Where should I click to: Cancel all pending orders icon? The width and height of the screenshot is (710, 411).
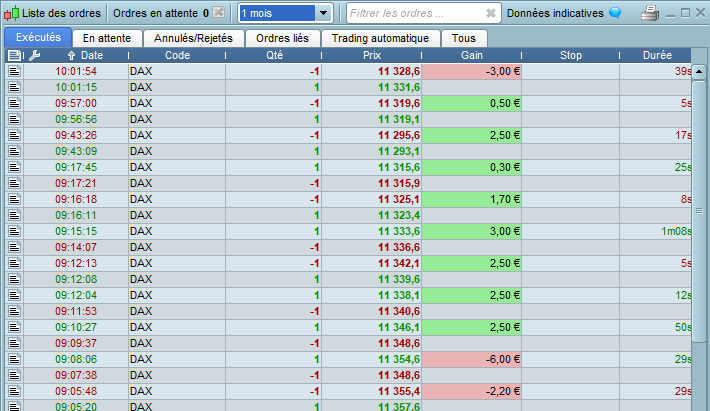tap(219, 13)
